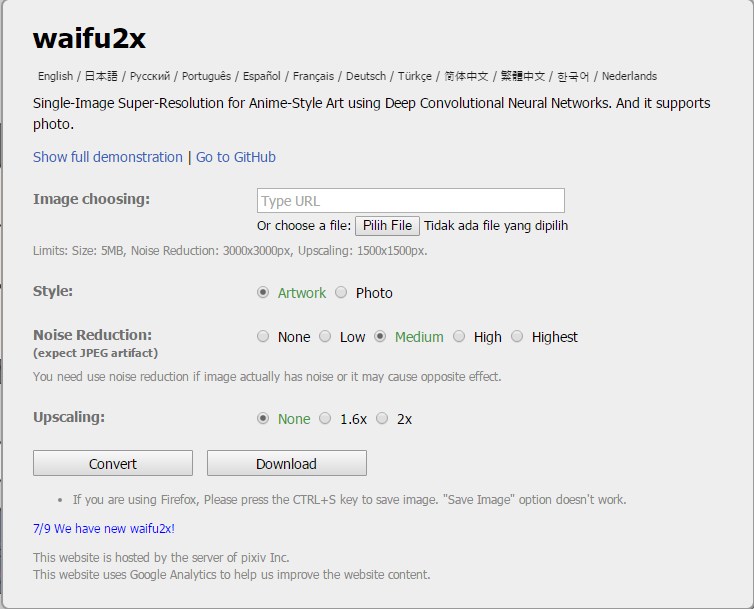Switch language to Deutsch
Screen dimensions: 754x609
(366, 76)
